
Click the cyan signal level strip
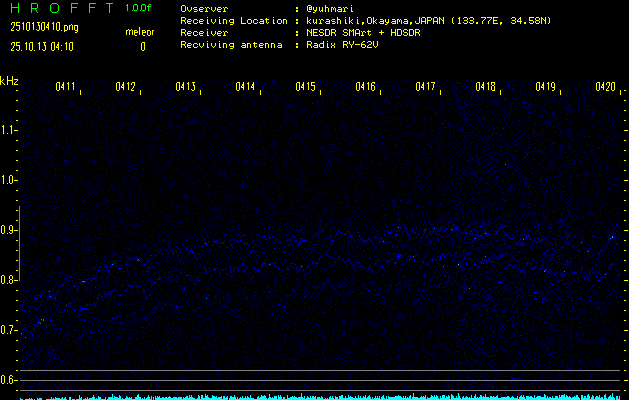(x=320, y=396)
